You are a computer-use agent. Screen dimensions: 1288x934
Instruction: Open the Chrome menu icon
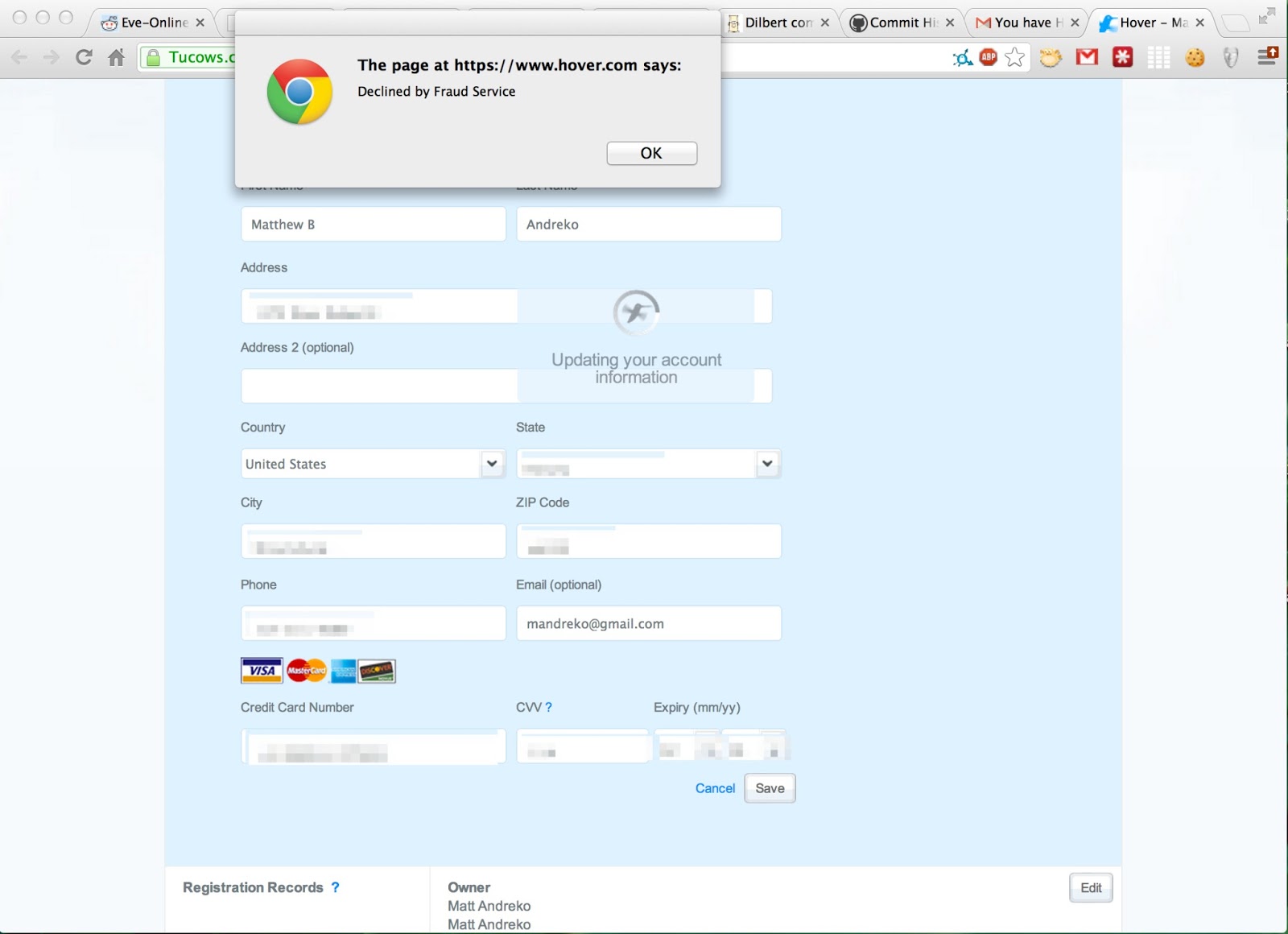click(x=1267, y=56)
